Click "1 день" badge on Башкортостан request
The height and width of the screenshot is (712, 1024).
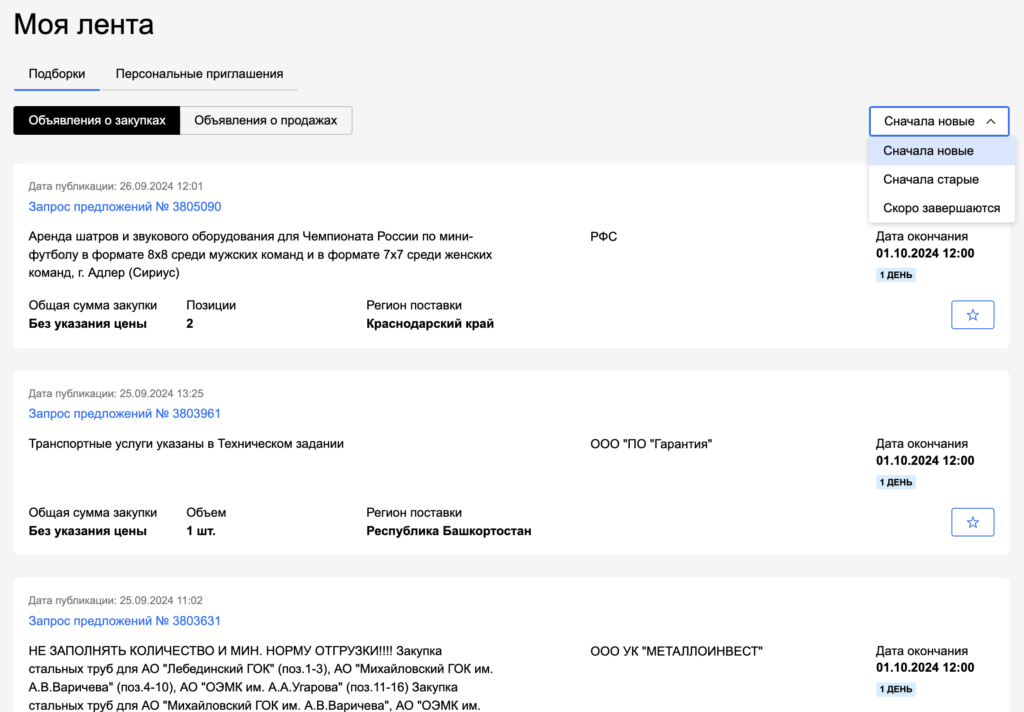(x=896, y=482)
